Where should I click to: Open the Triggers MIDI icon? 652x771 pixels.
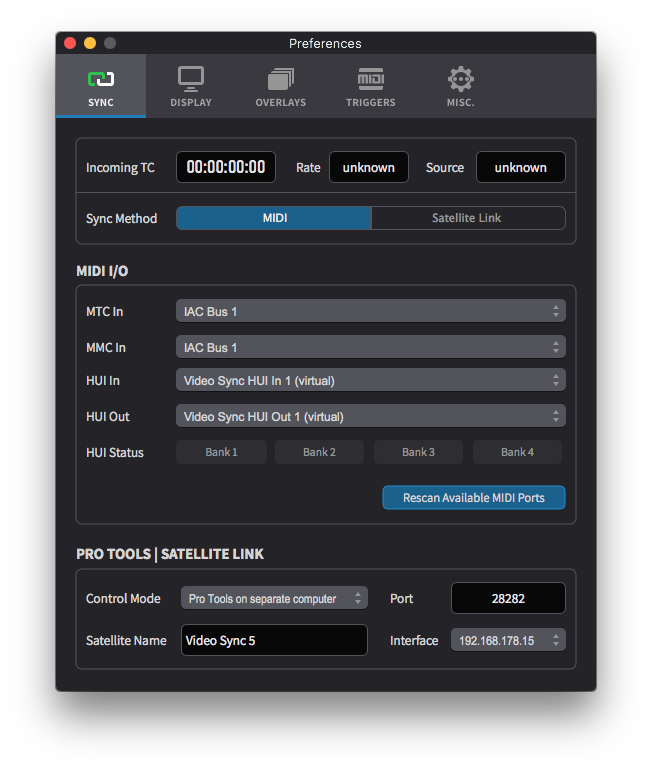pyautogui.click(x=370, y=79)
